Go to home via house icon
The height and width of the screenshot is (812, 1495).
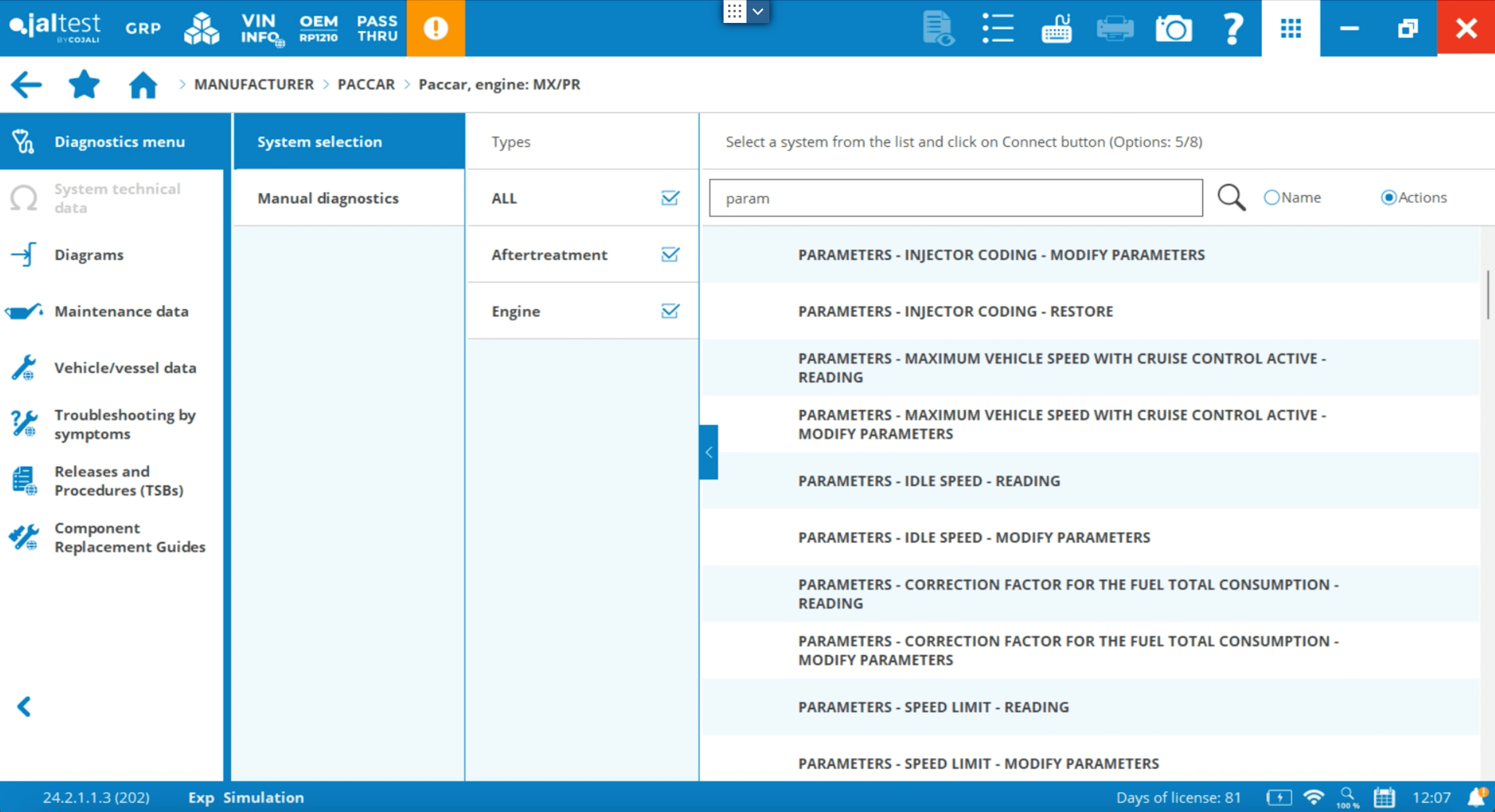pyautogui.click(x=143, y=85)
